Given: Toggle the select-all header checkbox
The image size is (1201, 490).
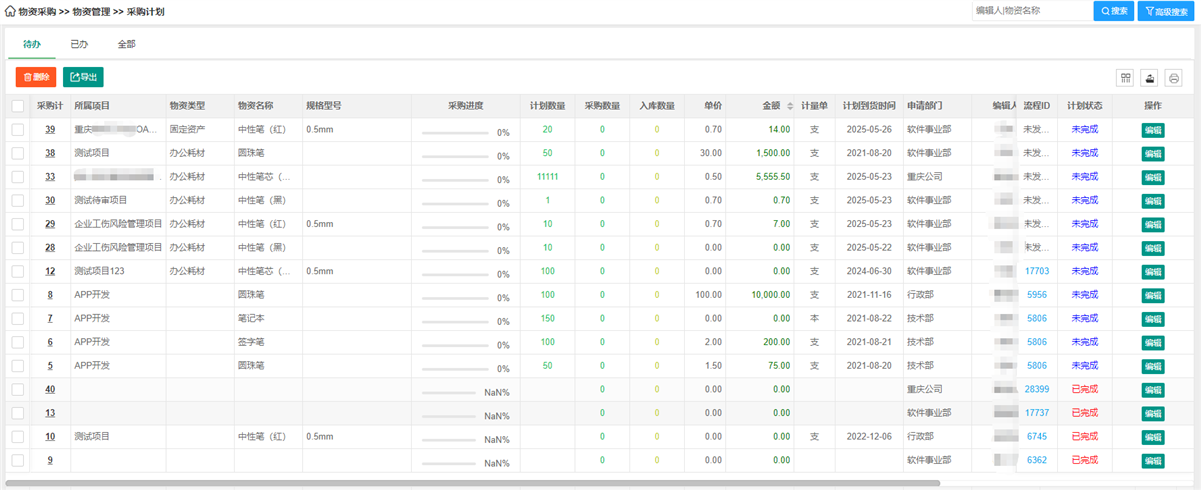Looking at the screenshot, I should click(18, 106).
